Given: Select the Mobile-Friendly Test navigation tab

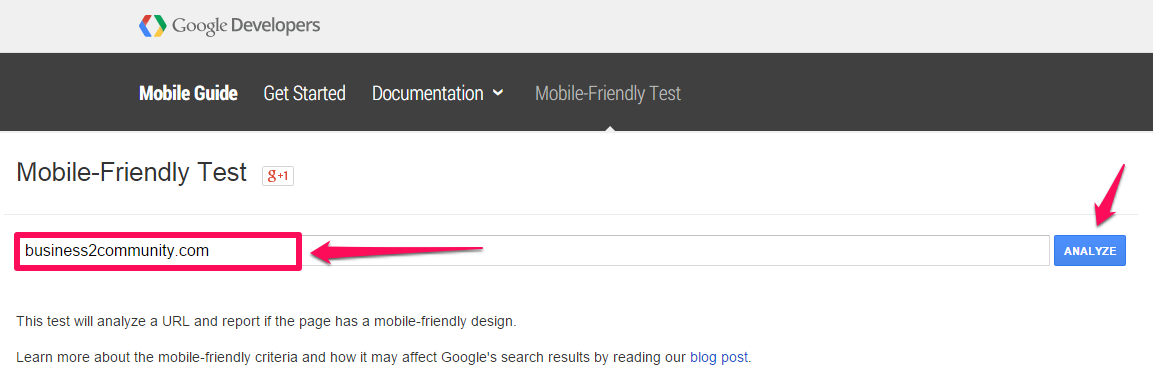Looking at the screenshot, I should click(608, 93).
